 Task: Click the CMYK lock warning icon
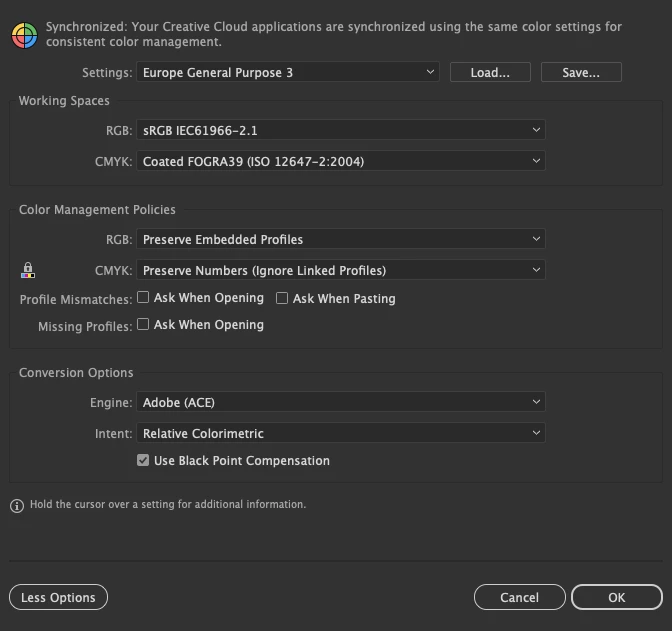[x=28, y=270]
